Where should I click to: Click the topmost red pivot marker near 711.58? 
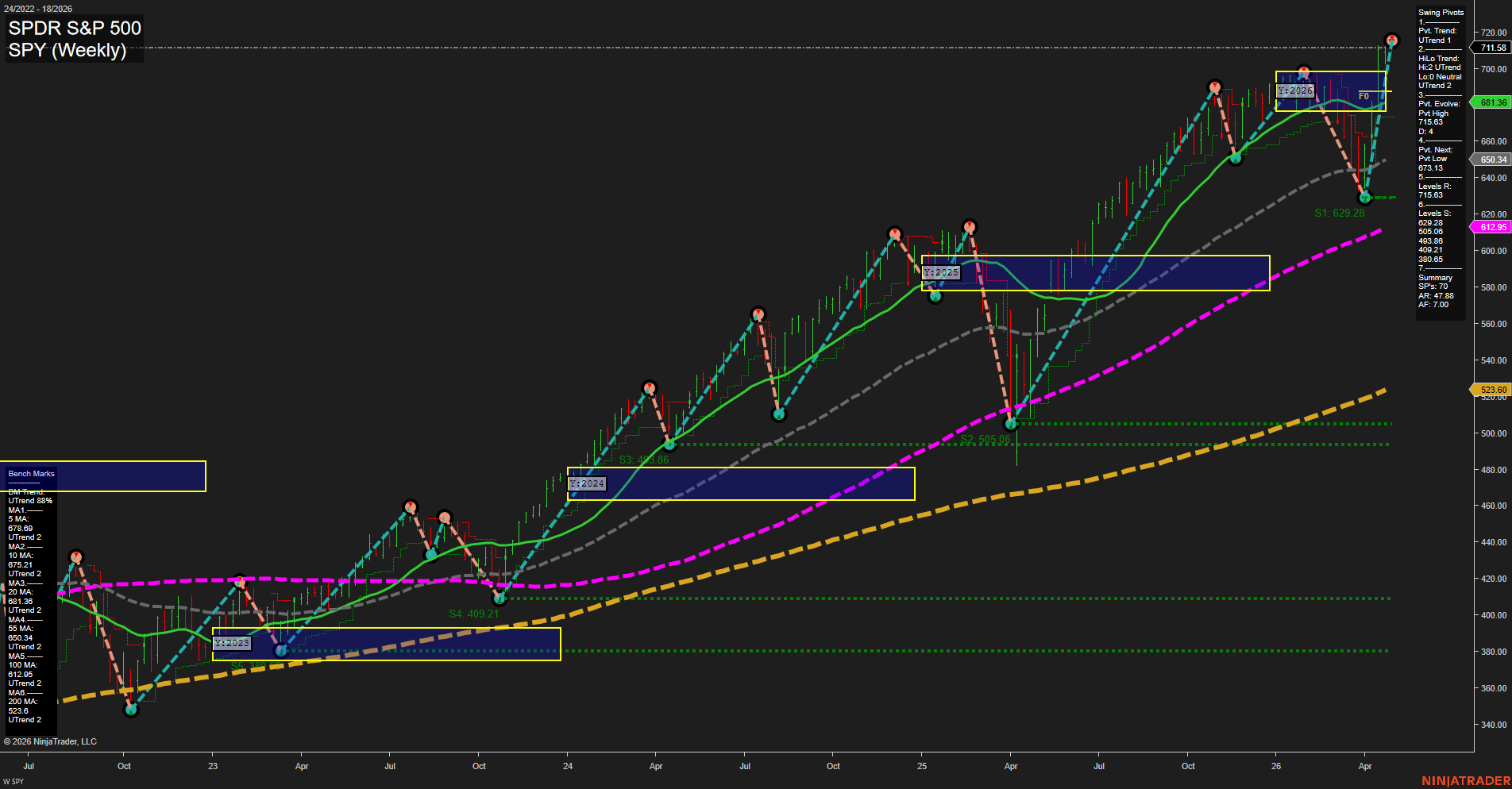1392,38
